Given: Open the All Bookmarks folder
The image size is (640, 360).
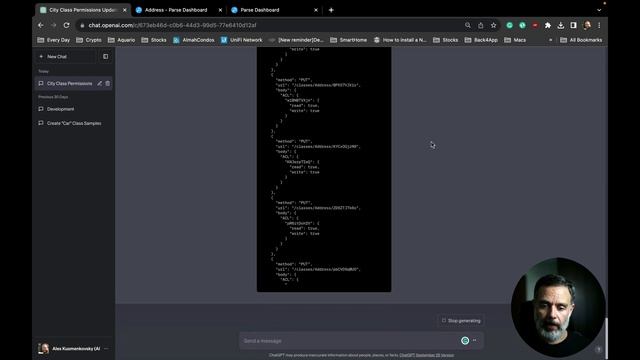Looking at the screenshot, I should 581,40.
